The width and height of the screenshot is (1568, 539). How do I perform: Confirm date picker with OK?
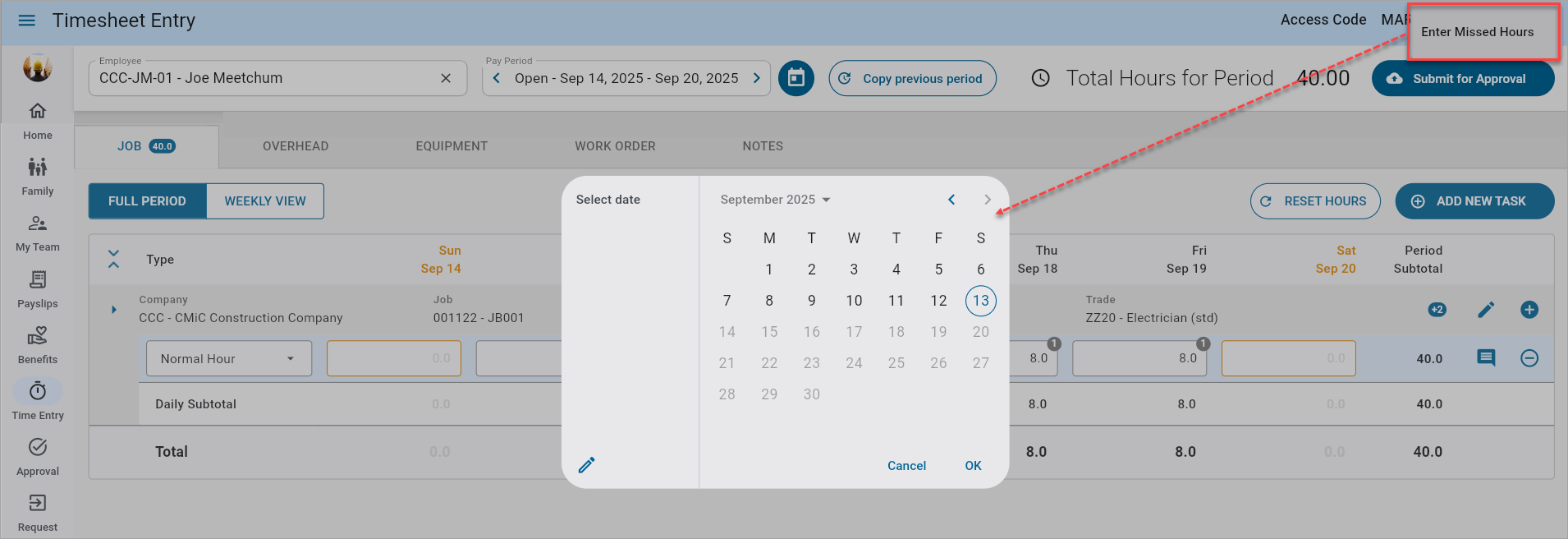pyautogui.click(x=973, y=466)
